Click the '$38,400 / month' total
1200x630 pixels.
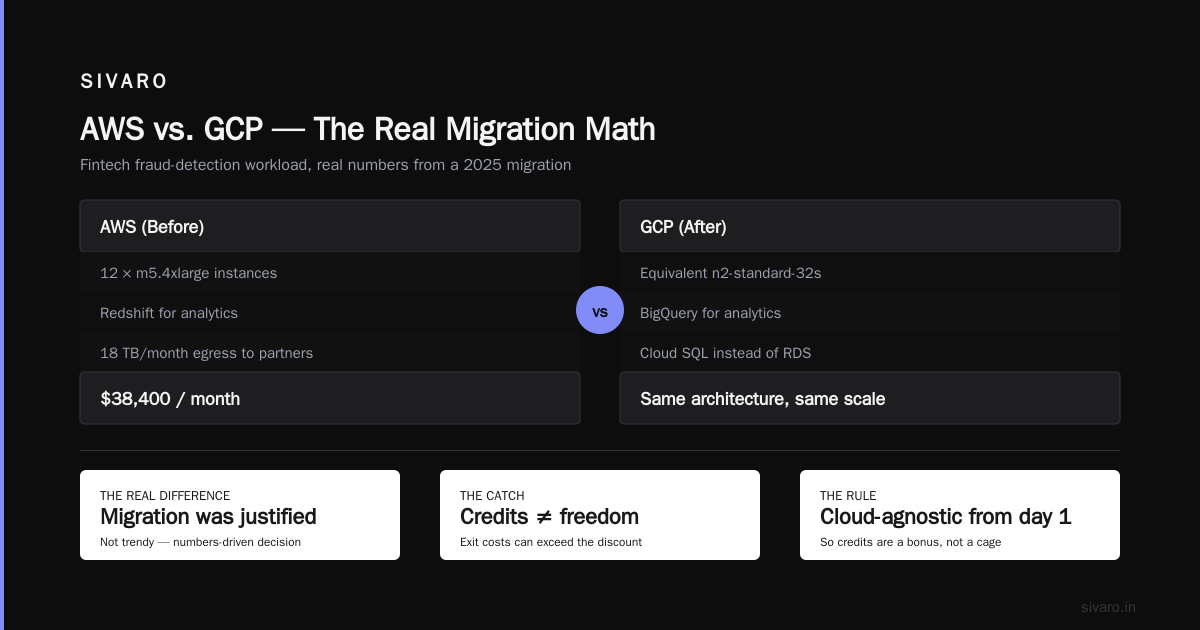pos(330,398)
